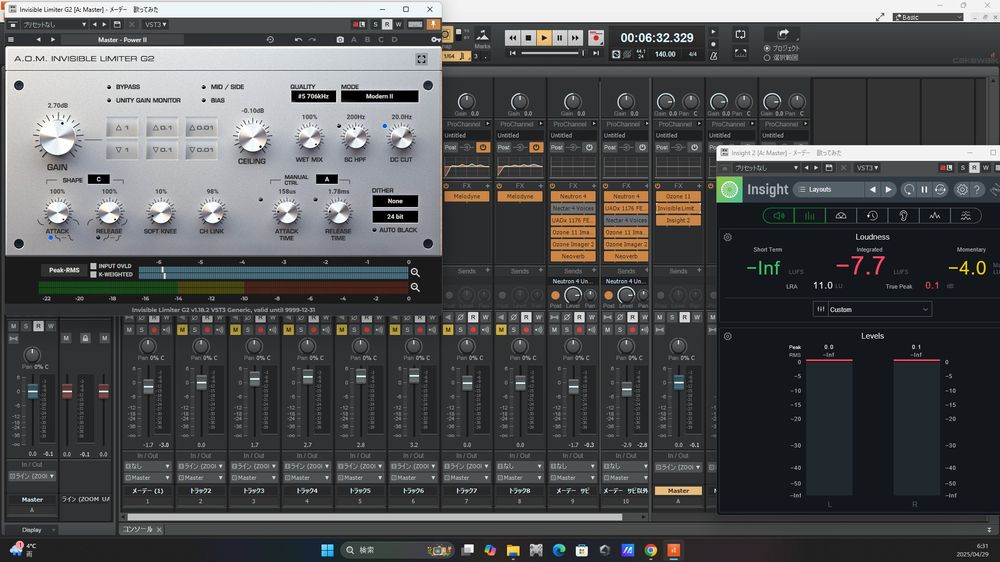1000x562 pixels.
Task: Click the Peak-RMS button
Action: (x=62, y=270)
